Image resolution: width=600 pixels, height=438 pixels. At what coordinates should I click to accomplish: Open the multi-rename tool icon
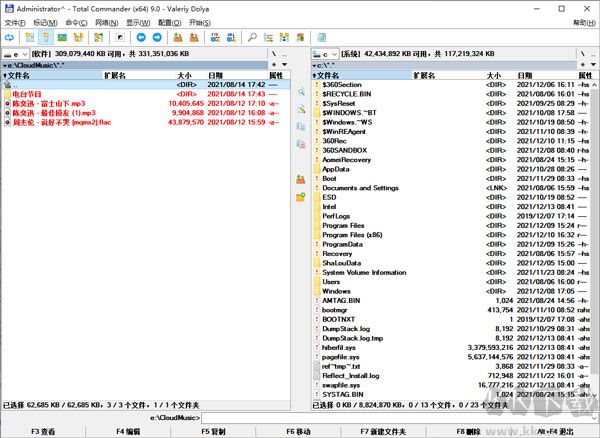(x=268, y=37)
